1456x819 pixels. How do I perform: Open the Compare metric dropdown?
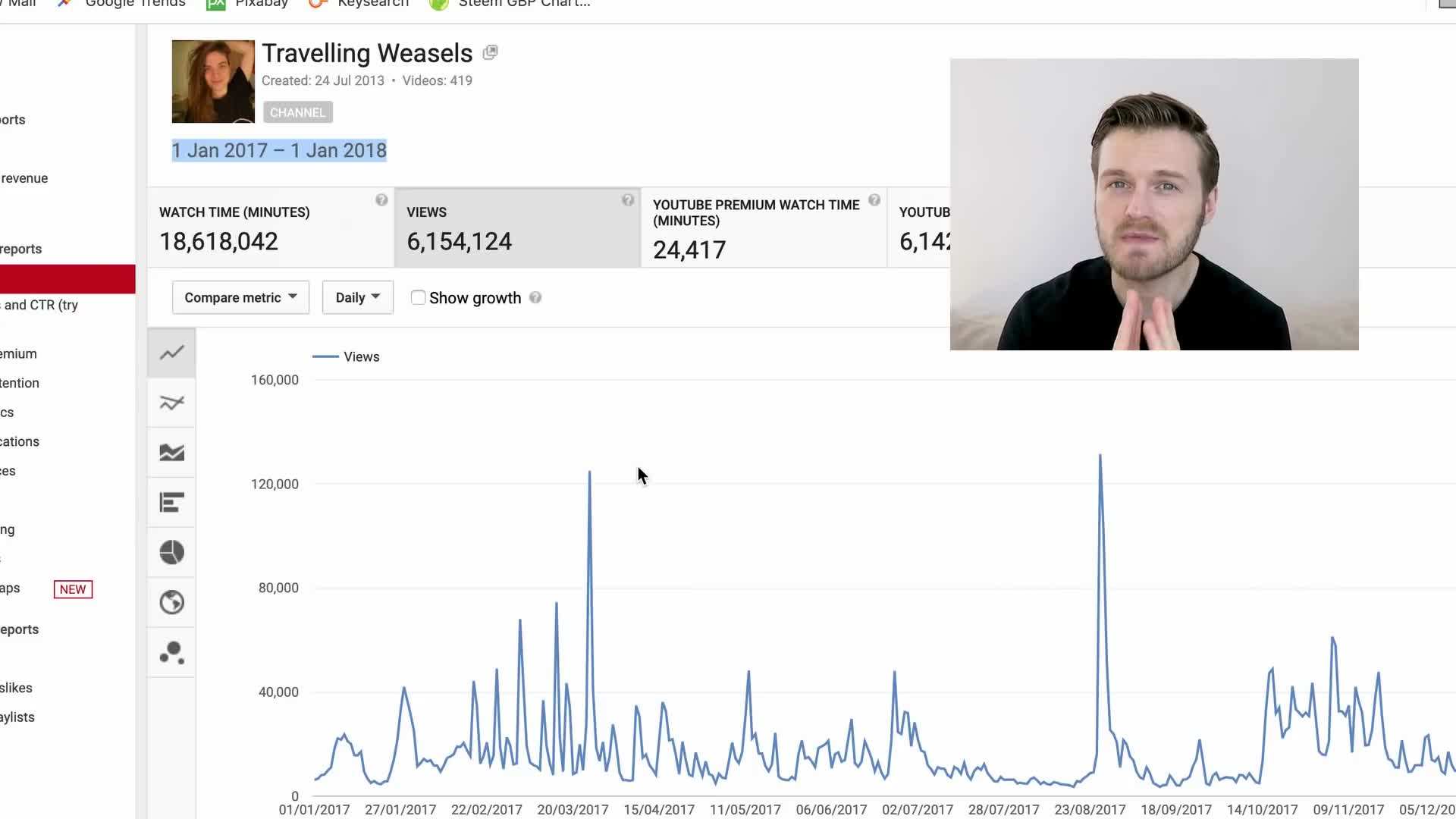pos(240,297)
